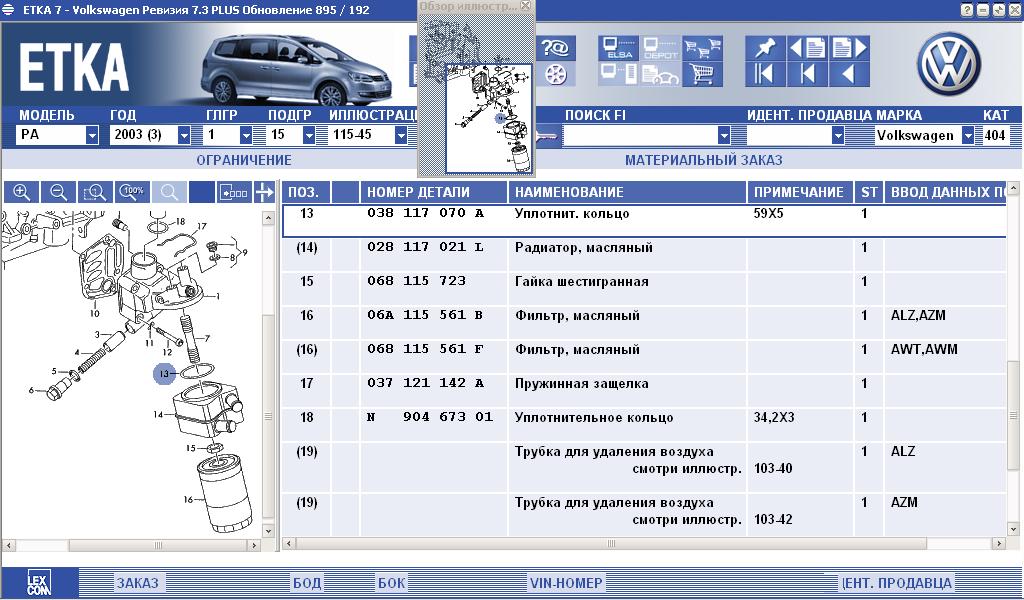1024x600 pixels.
Task: Select hex nut row 068 115 723
Action: point(644,288)
